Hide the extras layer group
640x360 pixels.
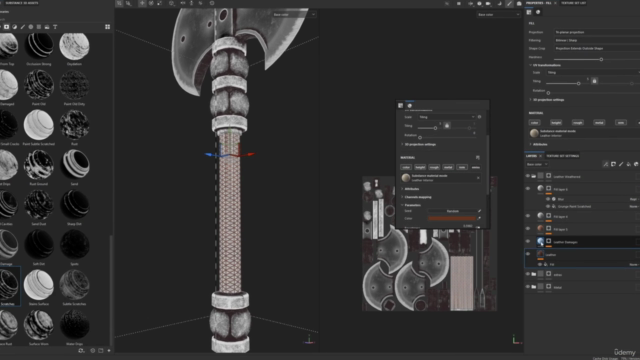click(528, 274)
